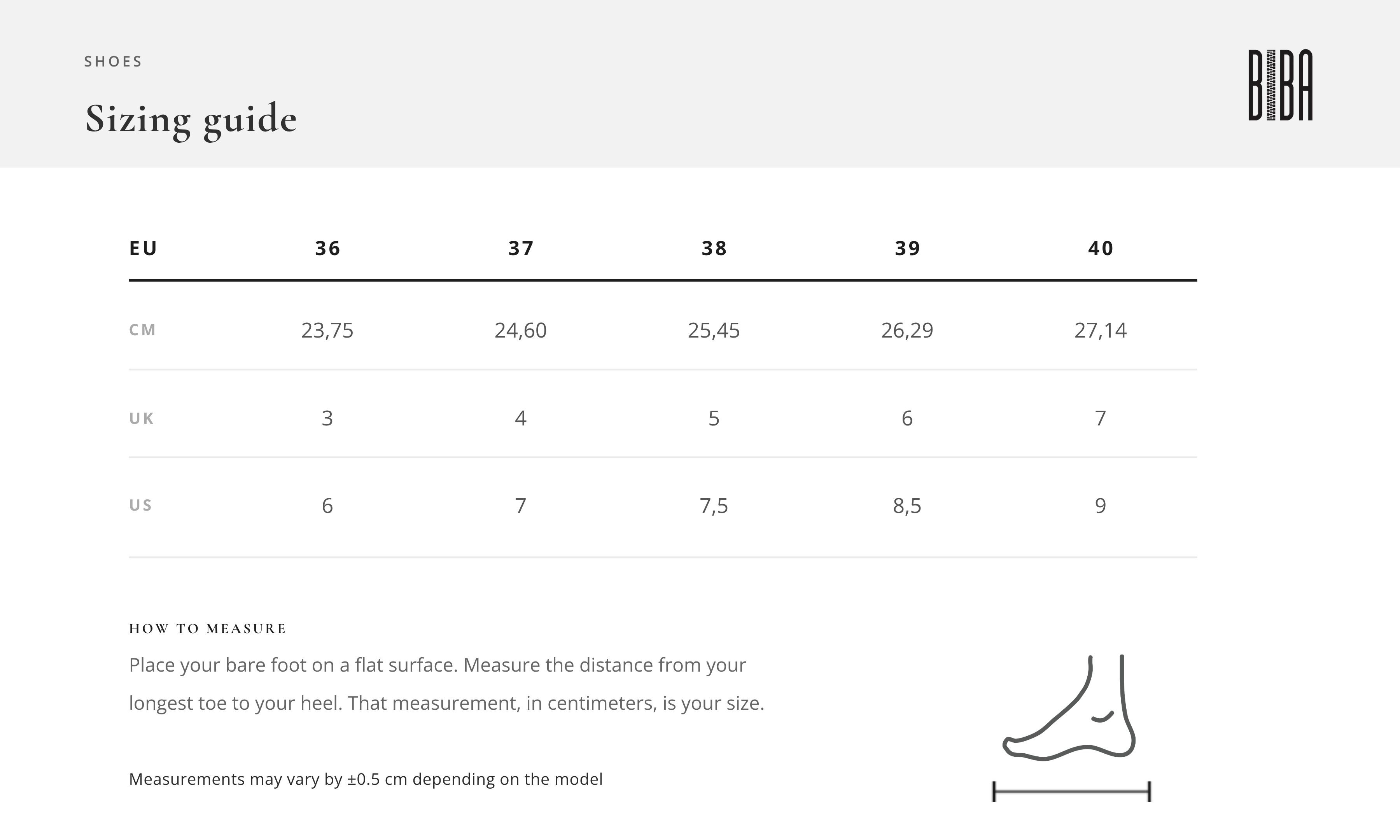
Task: Click the 25,45 centimeter value
Action: coord(714,331)
